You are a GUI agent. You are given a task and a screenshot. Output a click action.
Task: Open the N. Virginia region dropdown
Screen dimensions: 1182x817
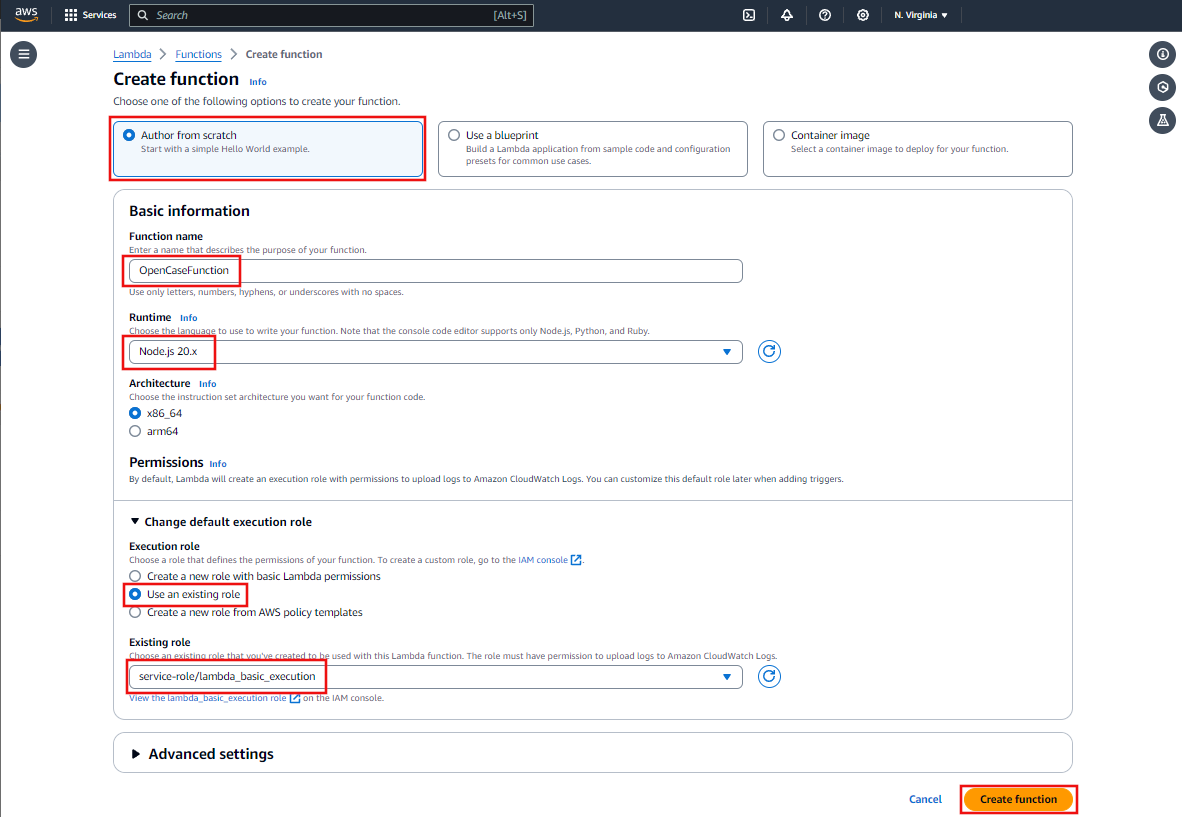[920, 15]
